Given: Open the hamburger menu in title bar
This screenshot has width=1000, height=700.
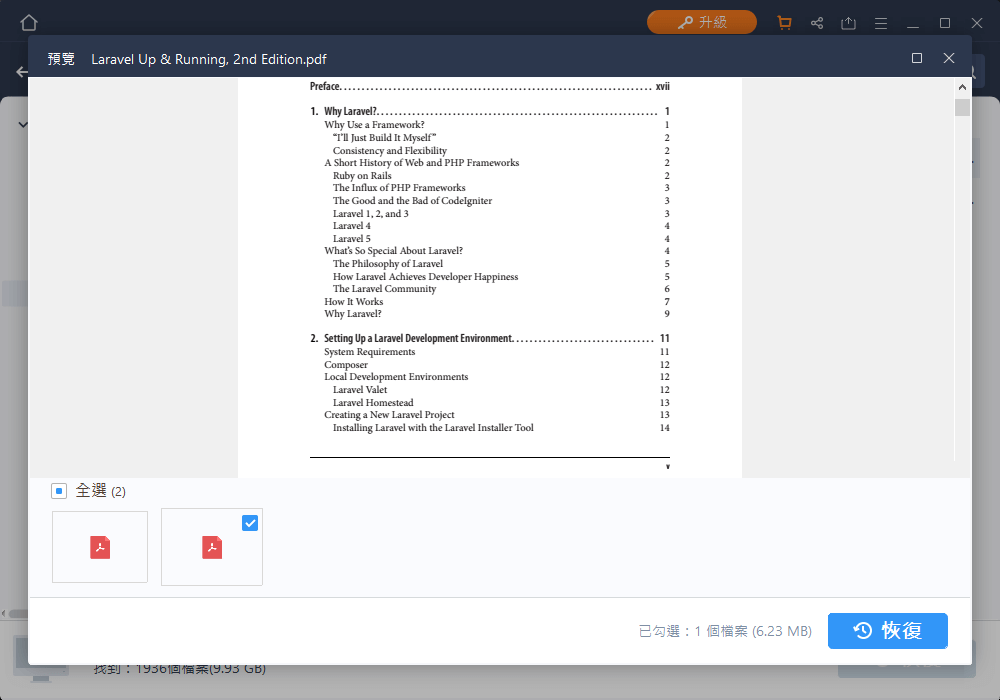Looking at the screenshot, I should (881, 23).
